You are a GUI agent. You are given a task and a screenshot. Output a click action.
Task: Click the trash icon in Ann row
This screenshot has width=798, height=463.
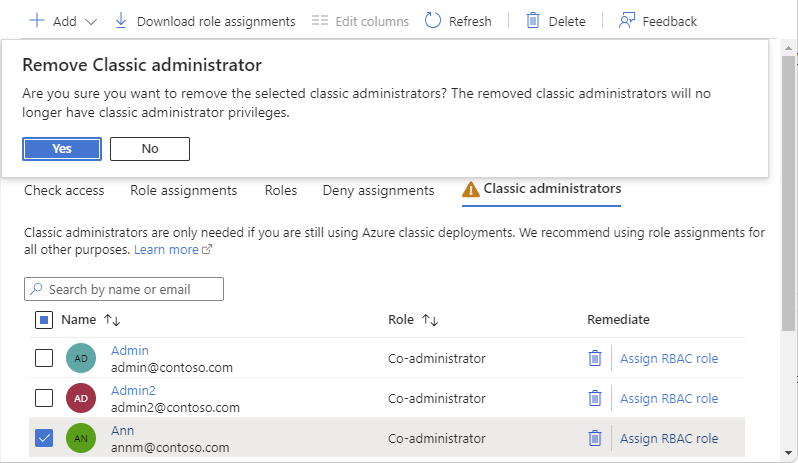[594, 438]
